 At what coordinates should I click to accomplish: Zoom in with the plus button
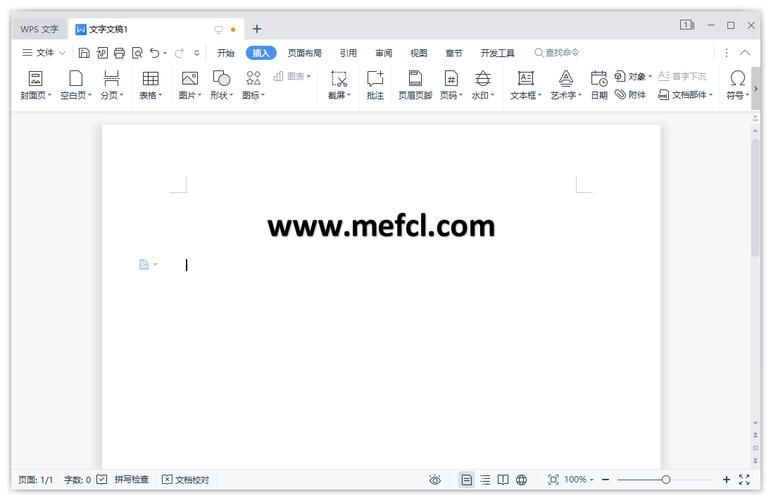726,479
